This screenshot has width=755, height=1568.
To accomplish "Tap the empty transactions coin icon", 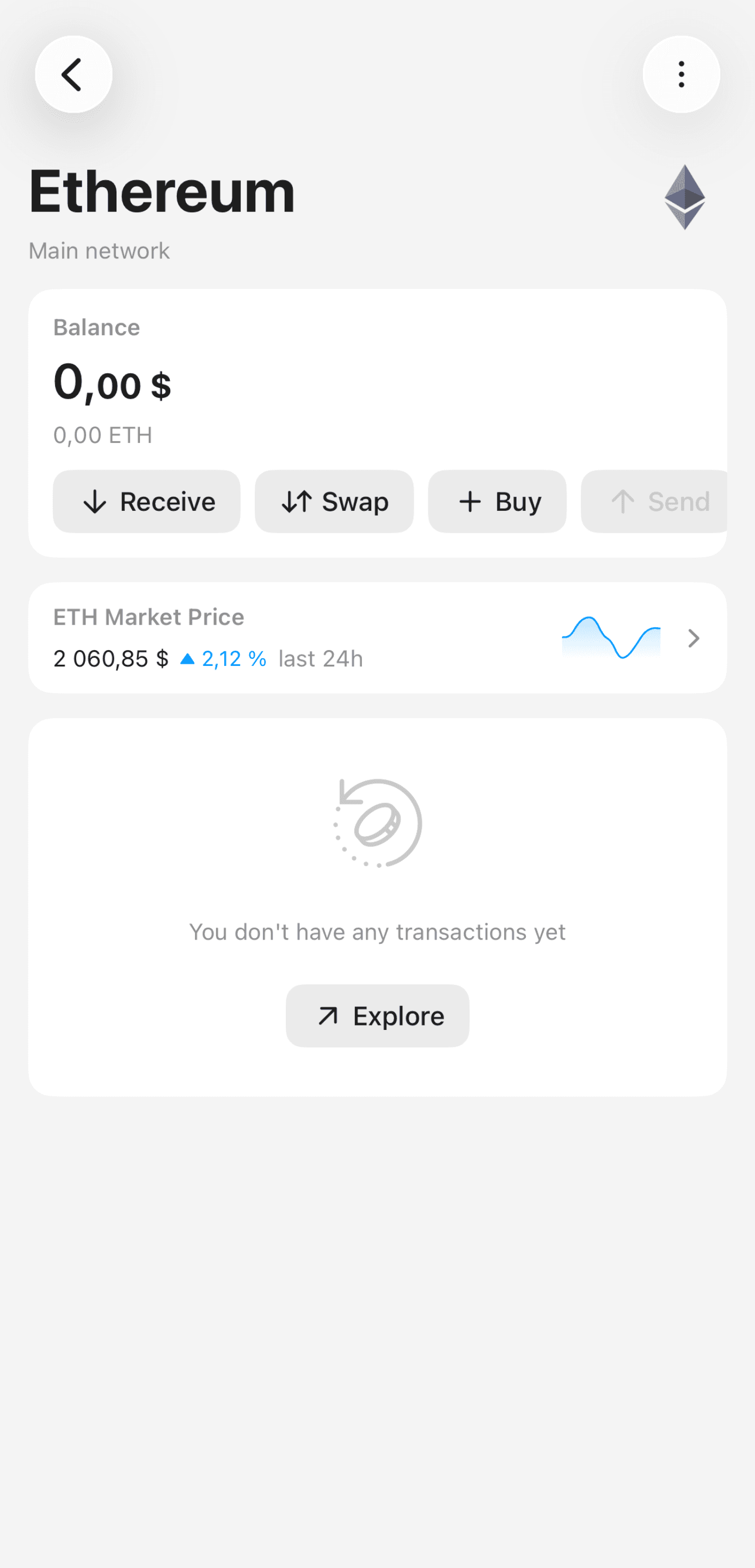I will [x=378, y=823].
